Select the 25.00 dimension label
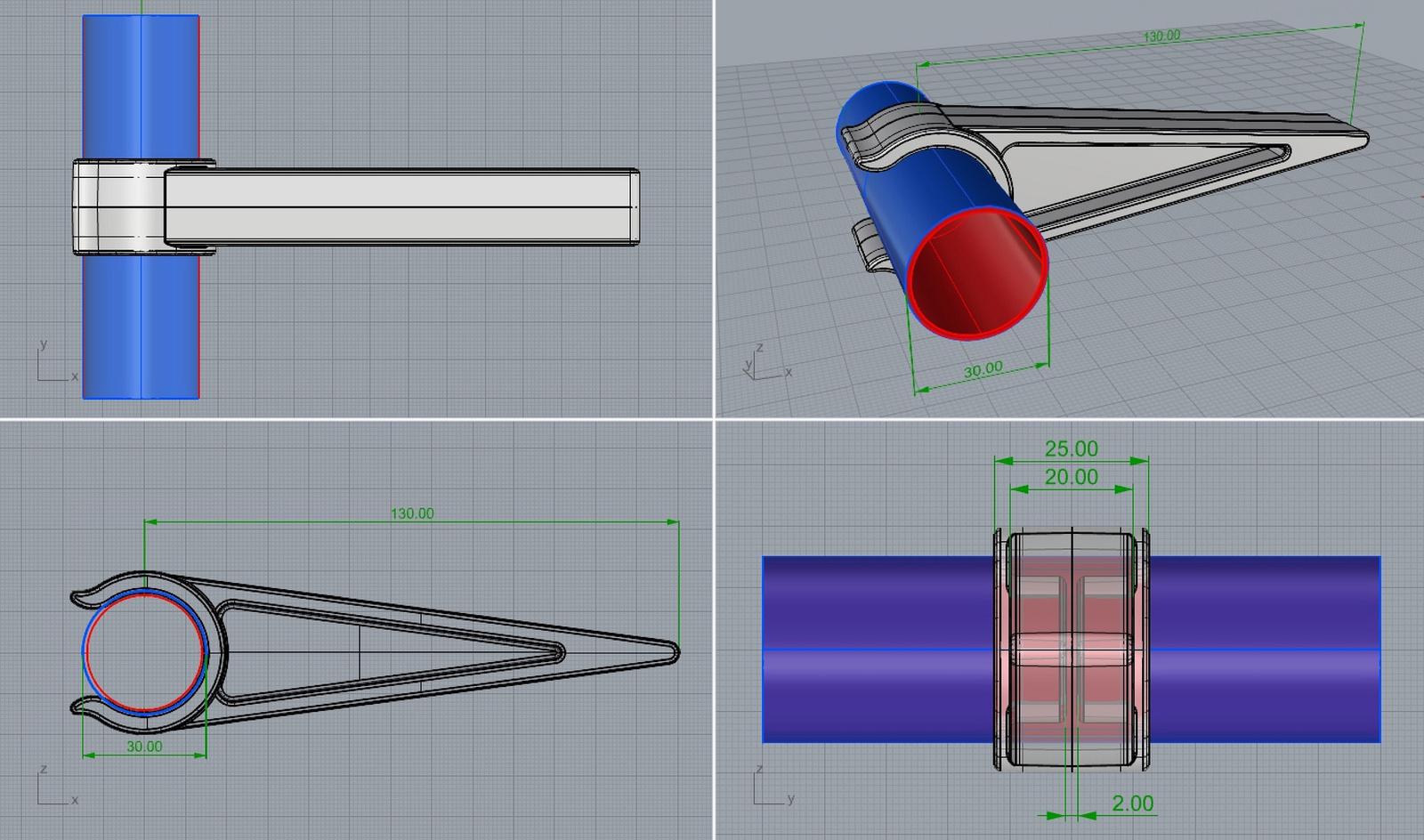The width and height of the screenshot is (1424, 840). (1071, 448)
